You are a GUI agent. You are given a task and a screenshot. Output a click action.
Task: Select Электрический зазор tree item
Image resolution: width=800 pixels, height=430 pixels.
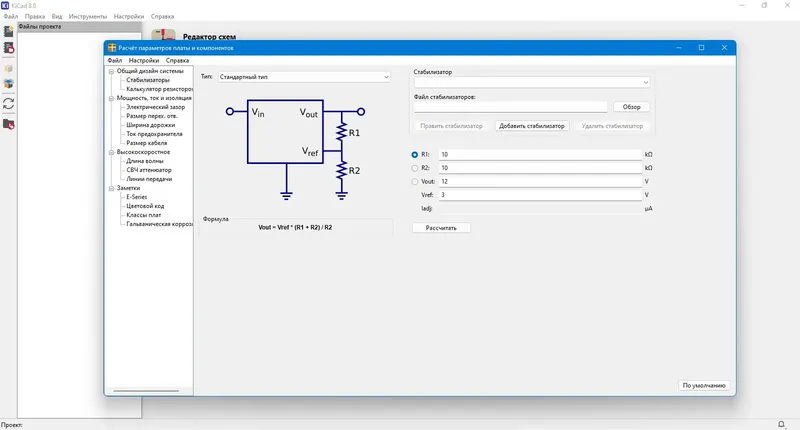pos(156,107)
